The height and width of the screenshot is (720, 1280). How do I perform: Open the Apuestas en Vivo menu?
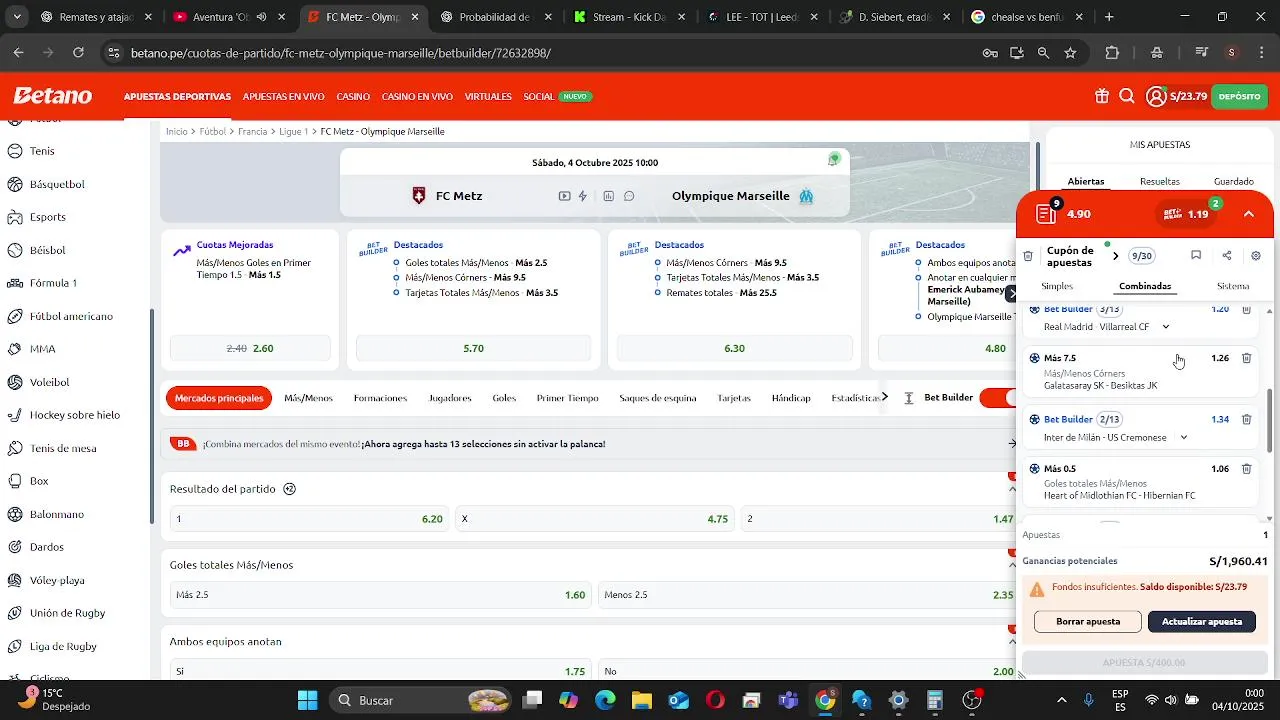pyautogui.click(x=284, y=97)
